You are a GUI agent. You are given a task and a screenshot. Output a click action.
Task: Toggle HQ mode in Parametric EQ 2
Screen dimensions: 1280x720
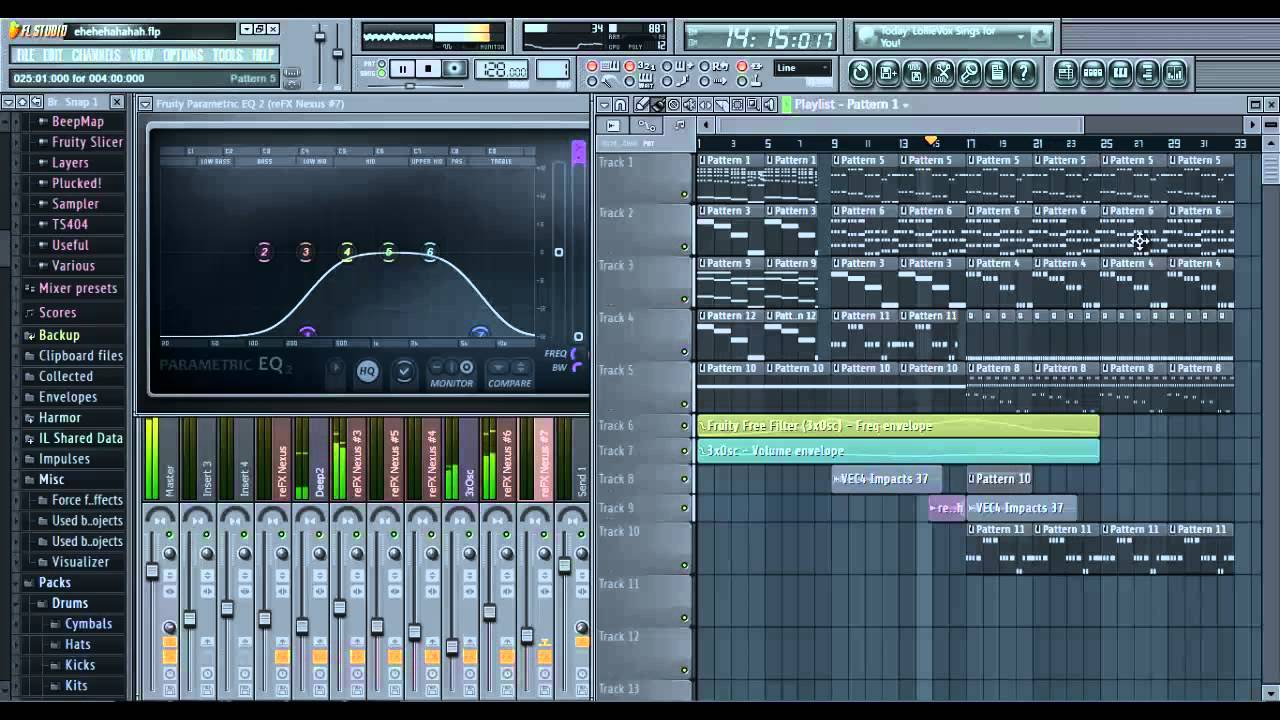367,371
